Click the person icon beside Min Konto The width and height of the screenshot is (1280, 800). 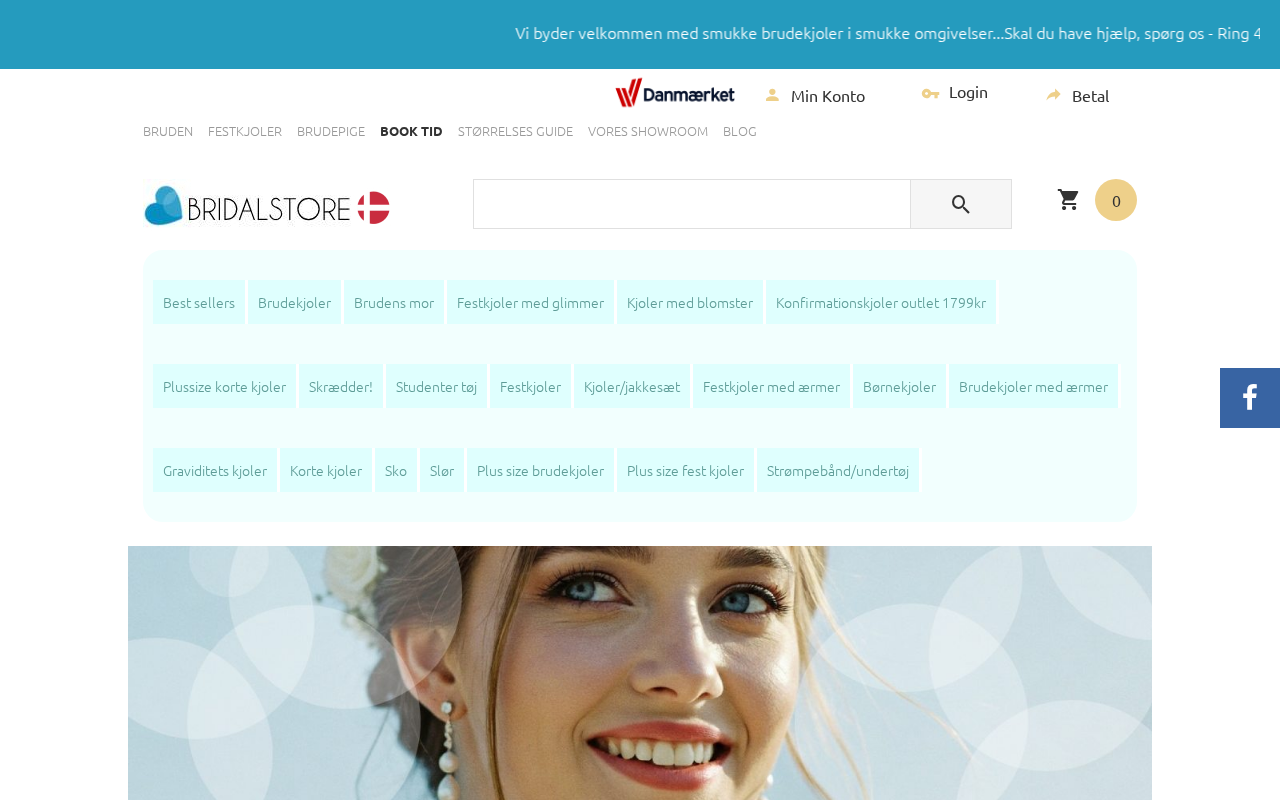[x=772, y=95]
